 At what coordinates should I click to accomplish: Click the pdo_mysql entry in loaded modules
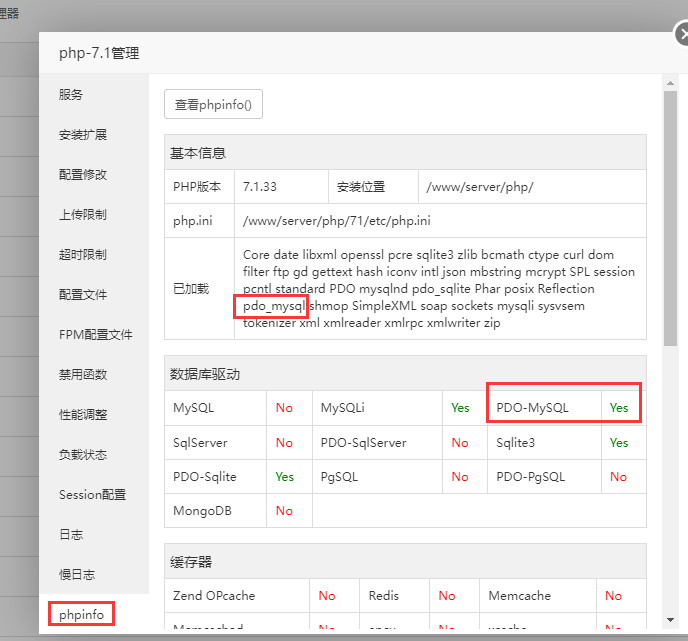(x=274, y=306)
